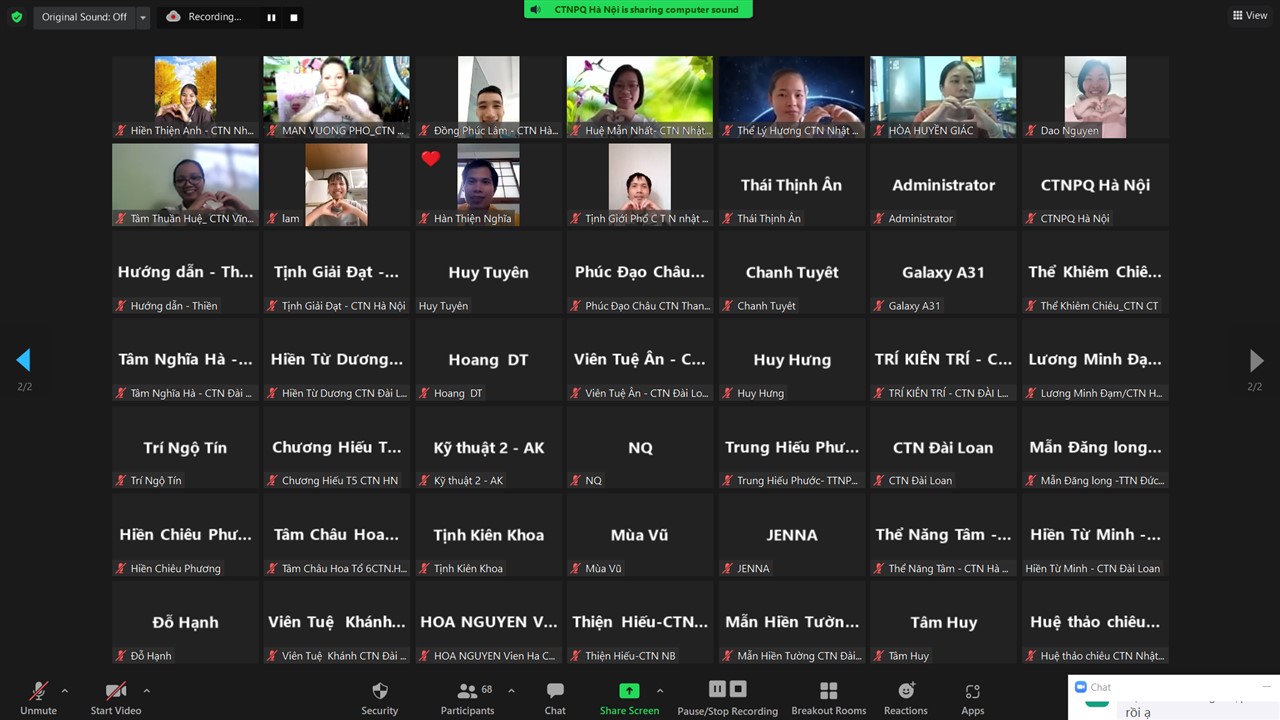Screen dimensions: 1280x720
Task: Expand Share Screen options chevron
Action: click(x=660, y=690)
